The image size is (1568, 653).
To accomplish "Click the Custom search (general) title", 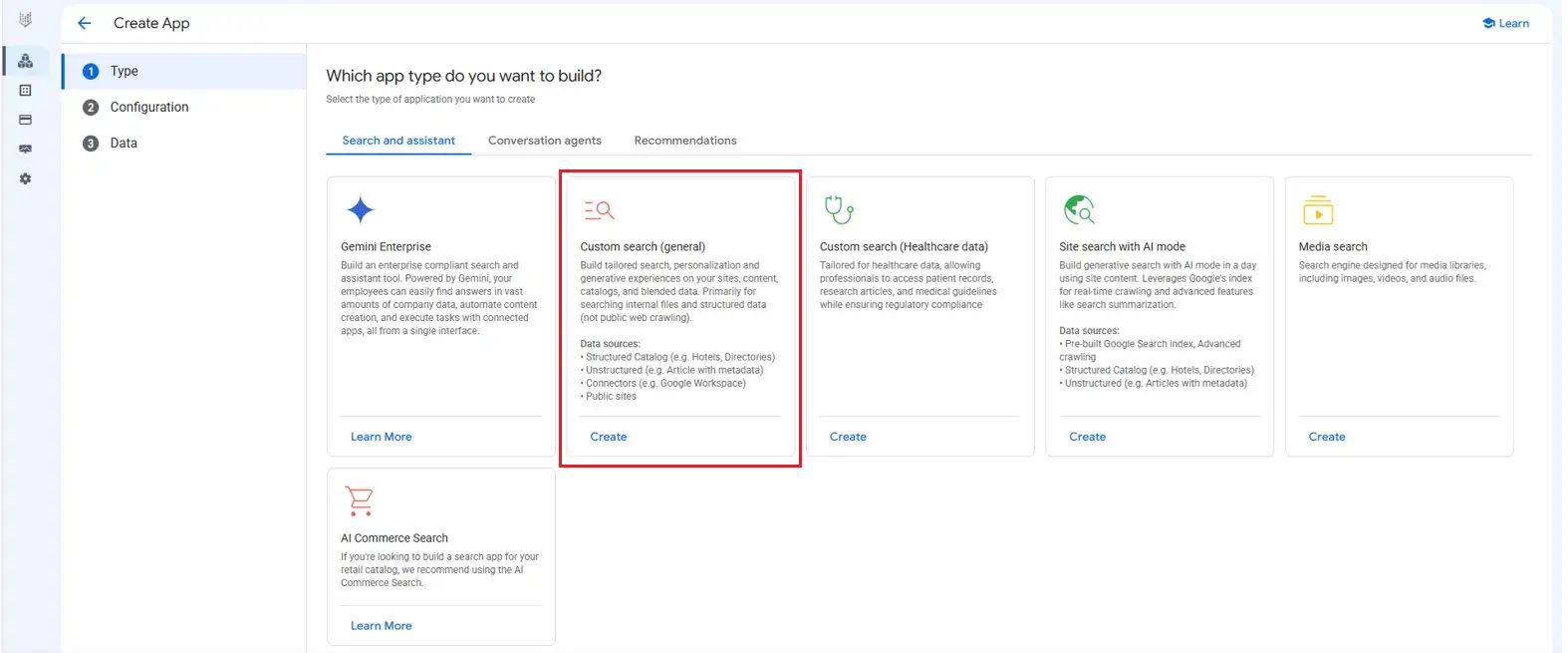I will [643, 246].
